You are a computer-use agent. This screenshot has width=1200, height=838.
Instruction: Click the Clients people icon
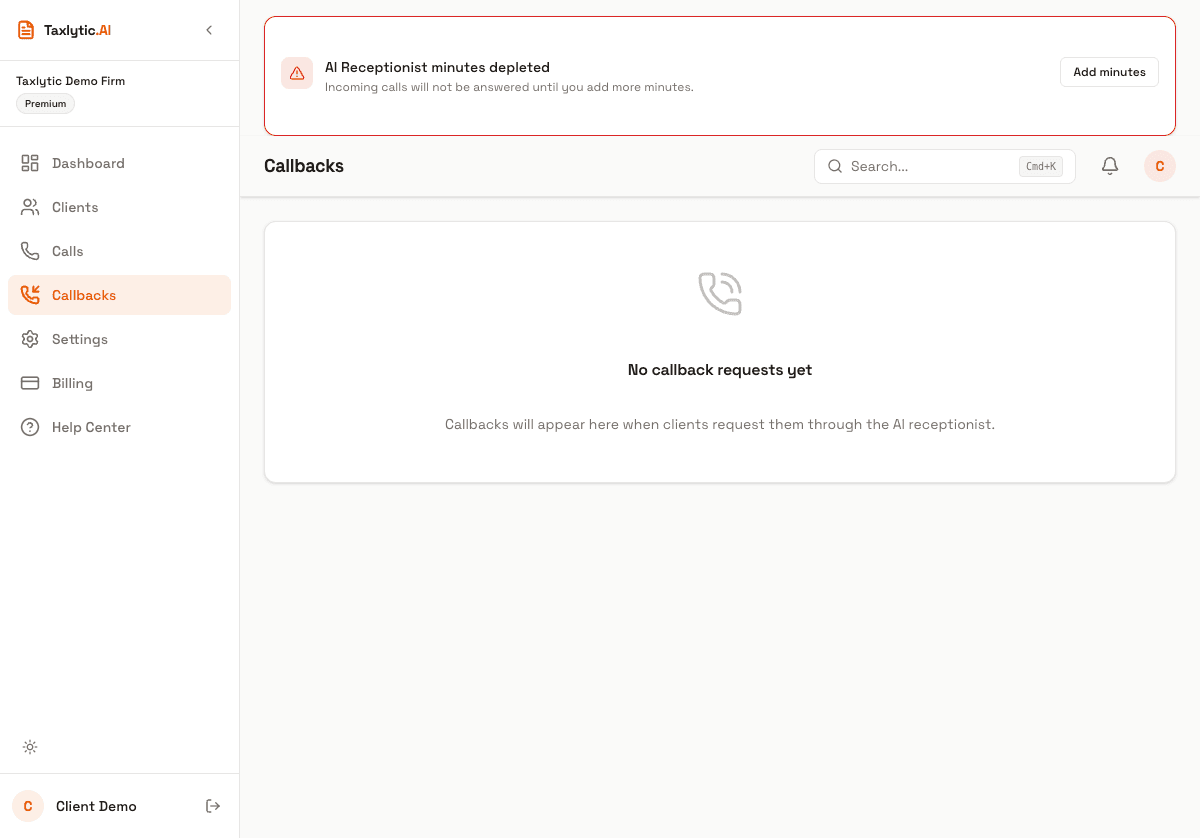(30, 207)
